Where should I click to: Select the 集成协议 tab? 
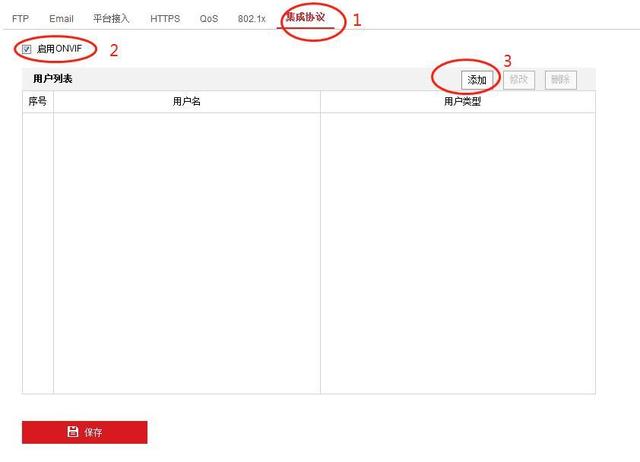coord(305,18)
